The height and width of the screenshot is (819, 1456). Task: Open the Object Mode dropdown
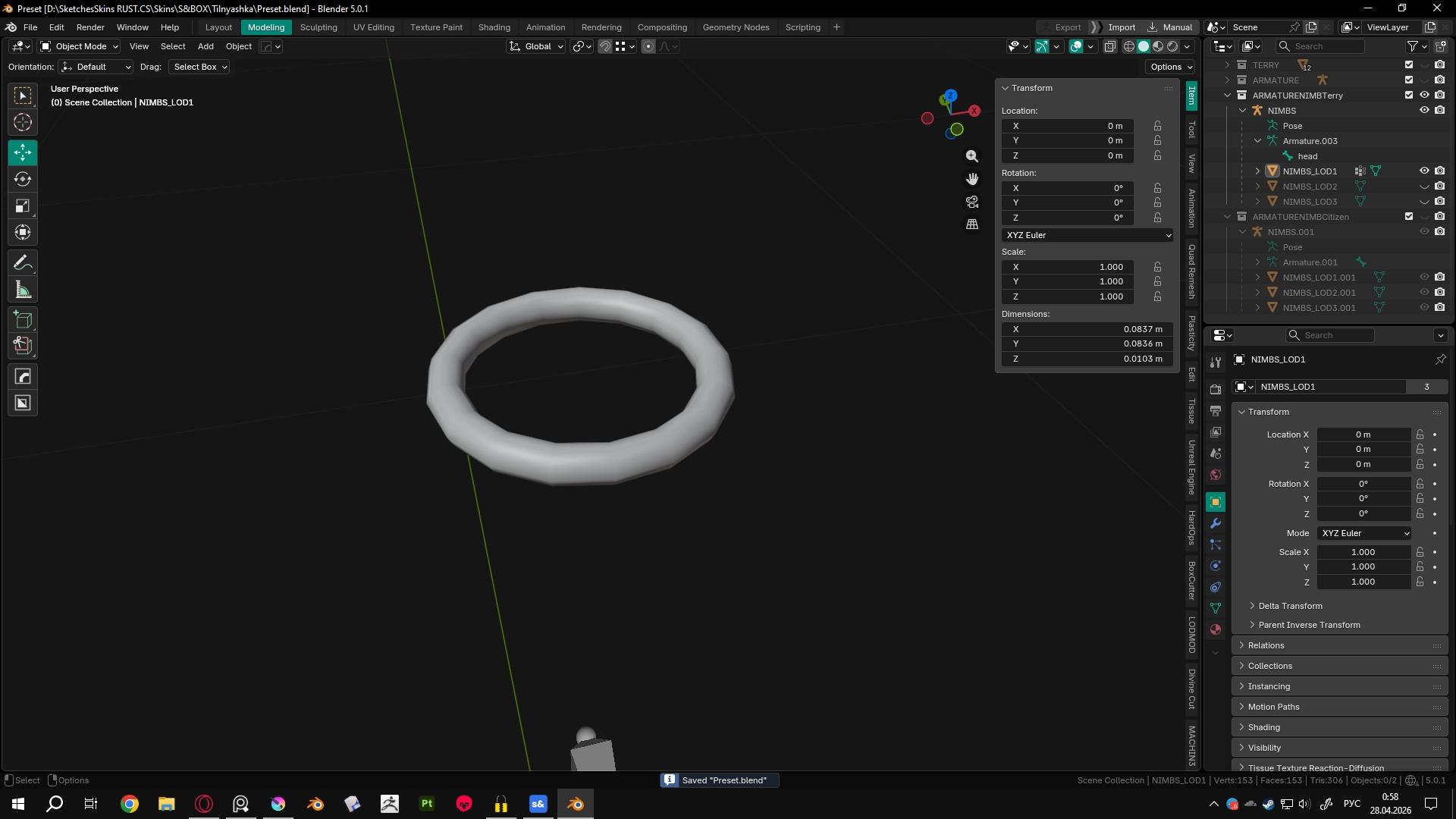click(x=80, y=46)
